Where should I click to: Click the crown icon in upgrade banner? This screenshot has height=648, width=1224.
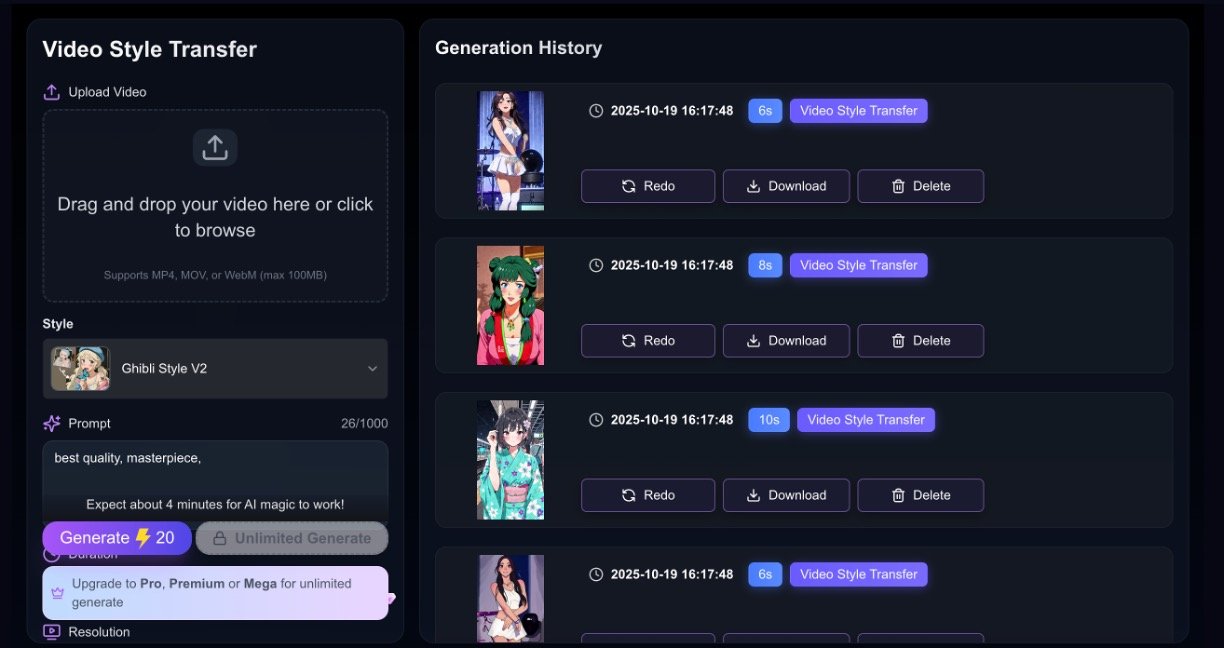(x=58, y=592)
